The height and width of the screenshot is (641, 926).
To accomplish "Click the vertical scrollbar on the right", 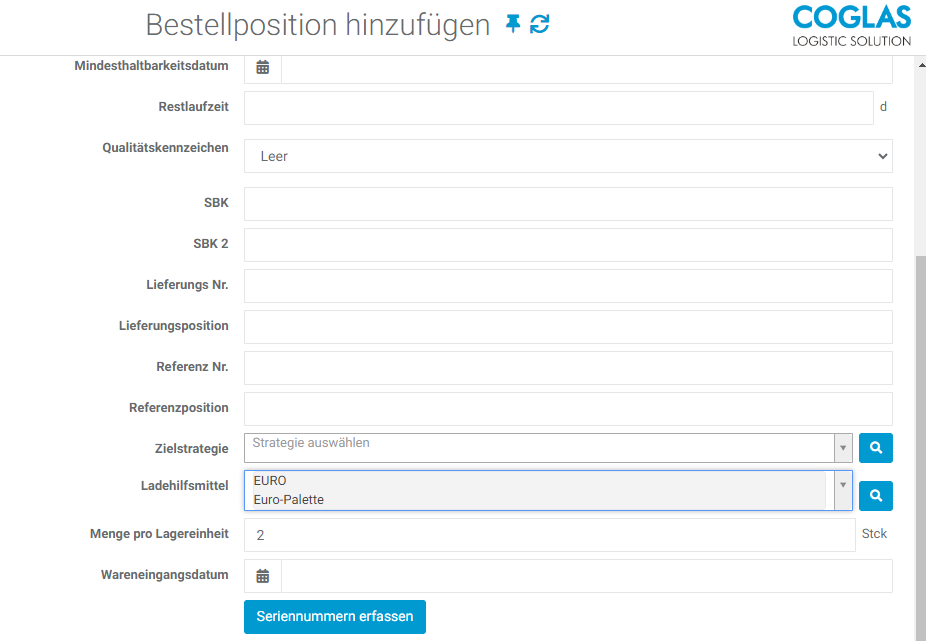I will point(920,400).
